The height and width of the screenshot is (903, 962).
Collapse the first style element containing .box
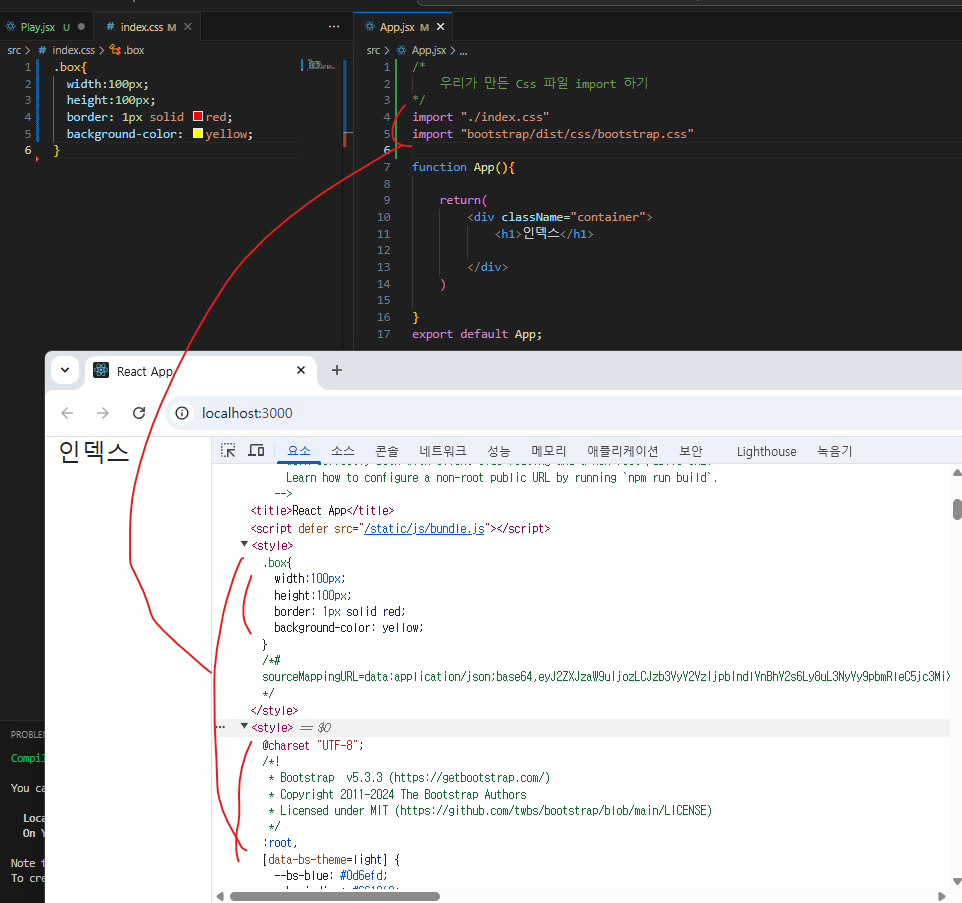244,544
